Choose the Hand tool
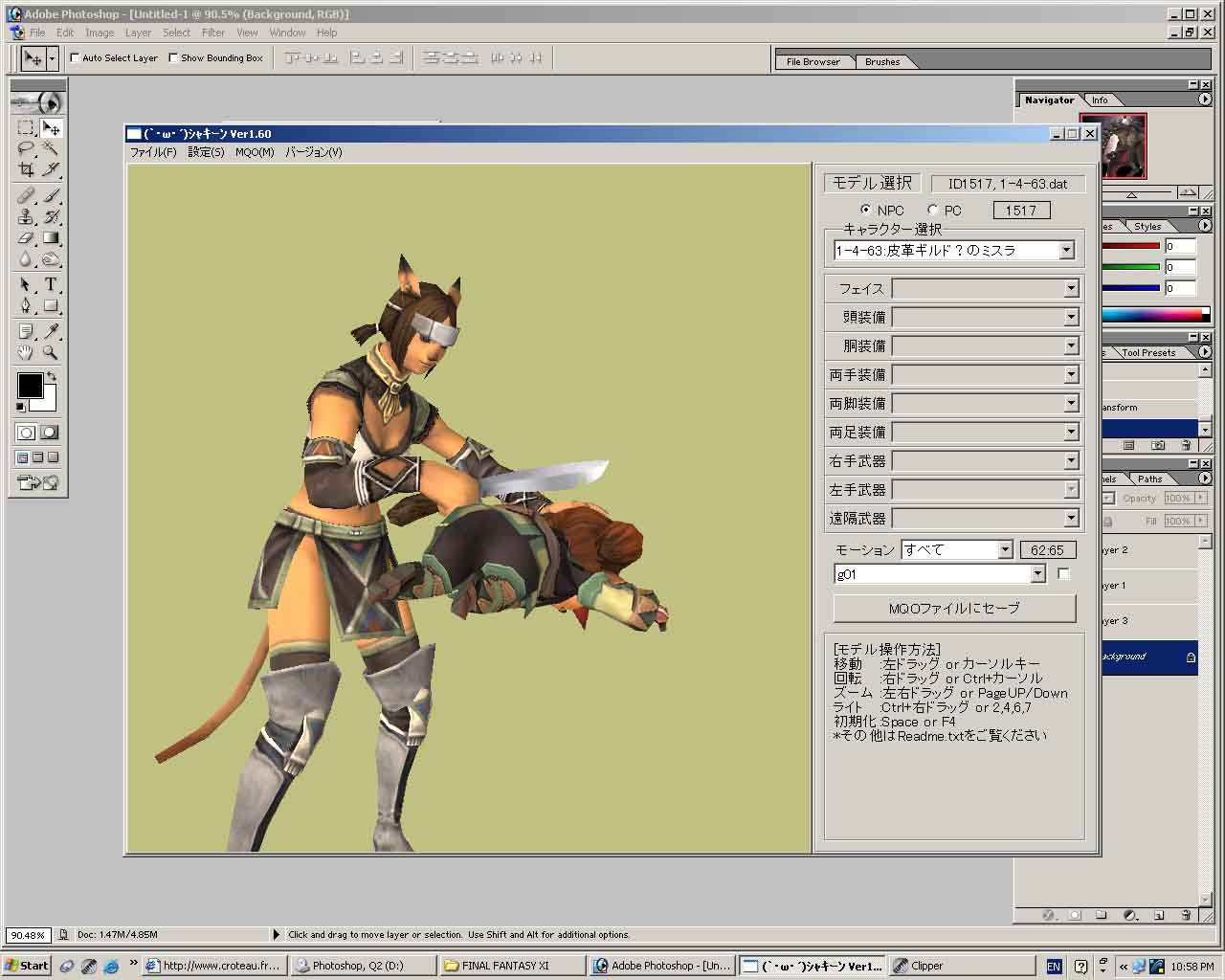The height and width of the screenshot is (980, 1225). pyautogui.click(x=26, y=353)
